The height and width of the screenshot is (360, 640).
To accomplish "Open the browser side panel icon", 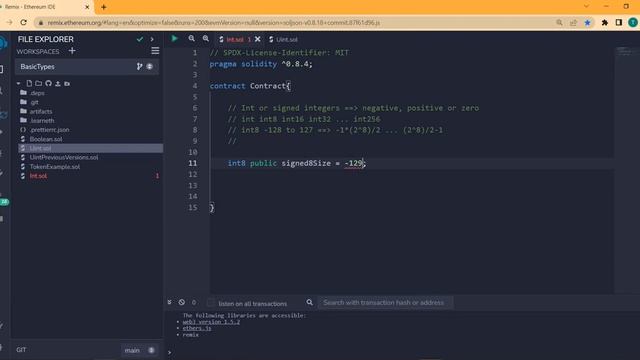I will point(619,23).
